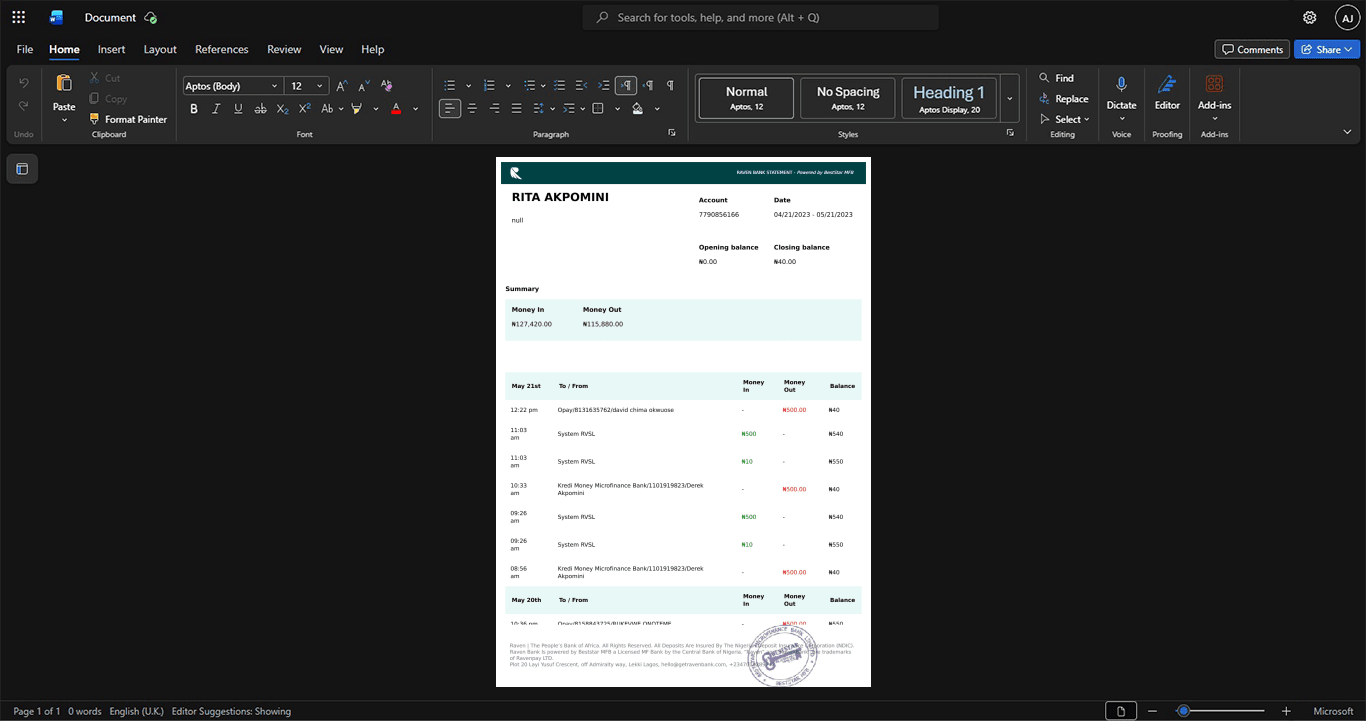Viewport: 1366px width, 721px height.
Task: Toggle right-to-left text direction
Action: click(648, 86)
